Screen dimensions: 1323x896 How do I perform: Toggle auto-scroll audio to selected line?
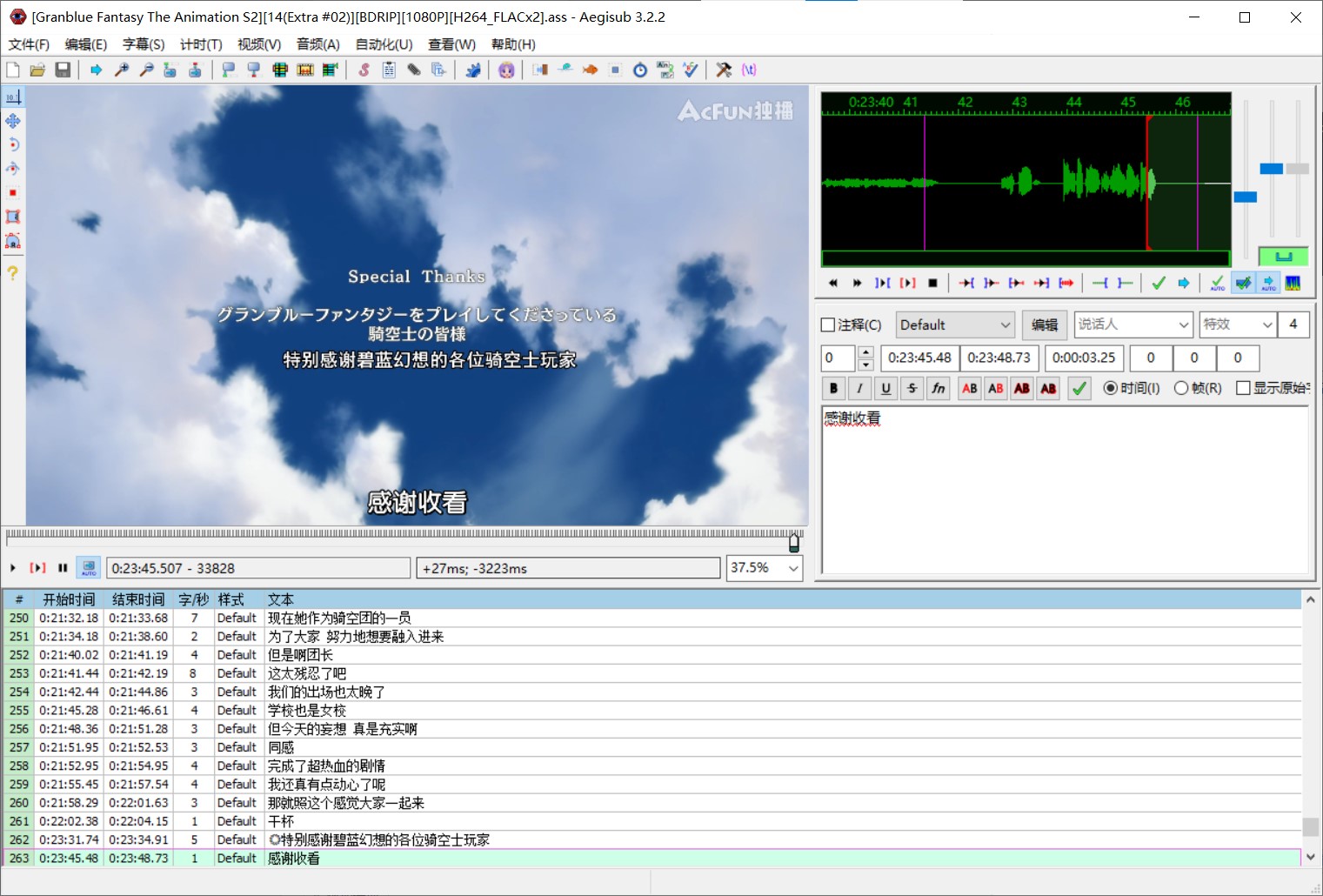click(x=1268, y=283)
